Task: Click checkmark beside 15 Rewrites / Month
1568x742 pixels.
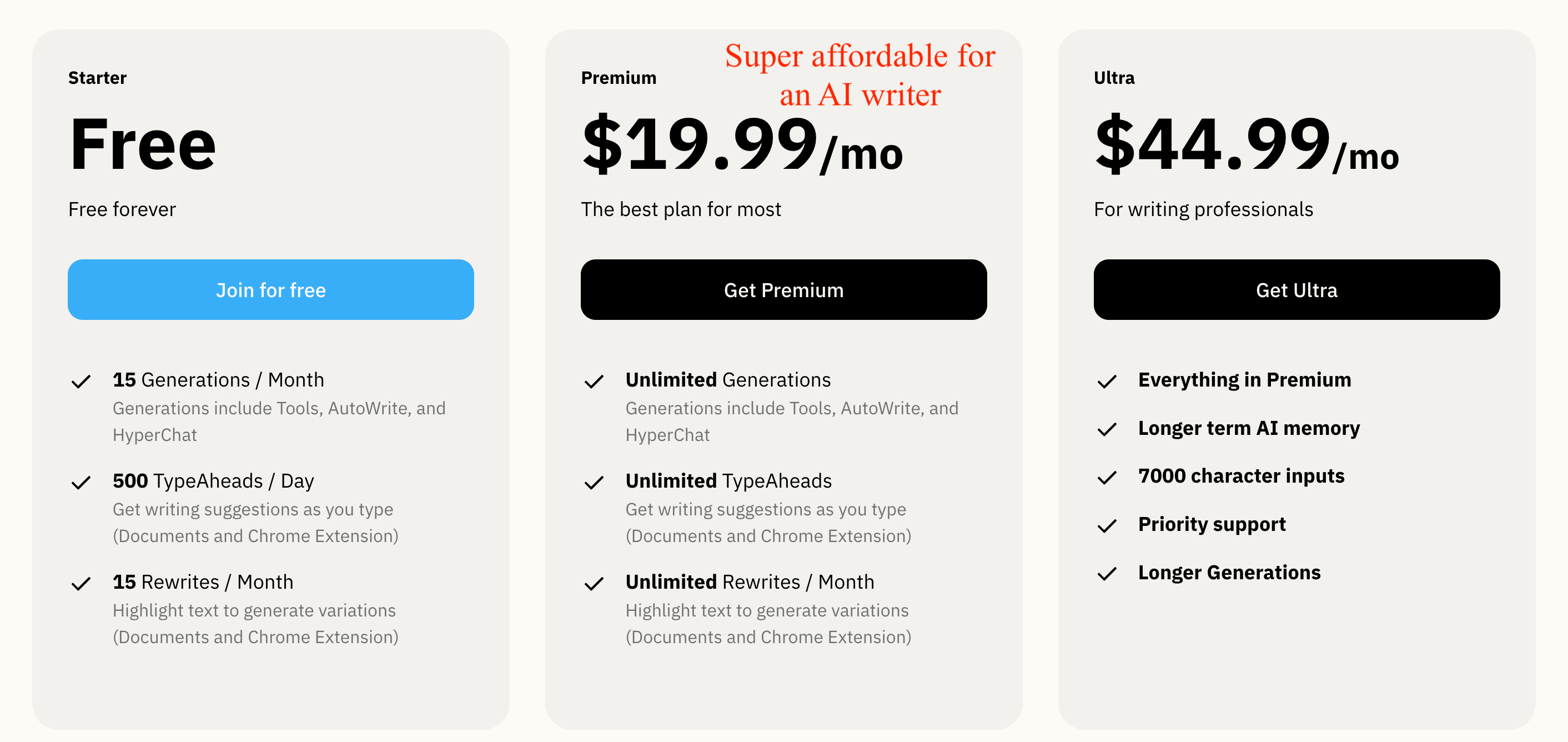Action: pos(81,584)
